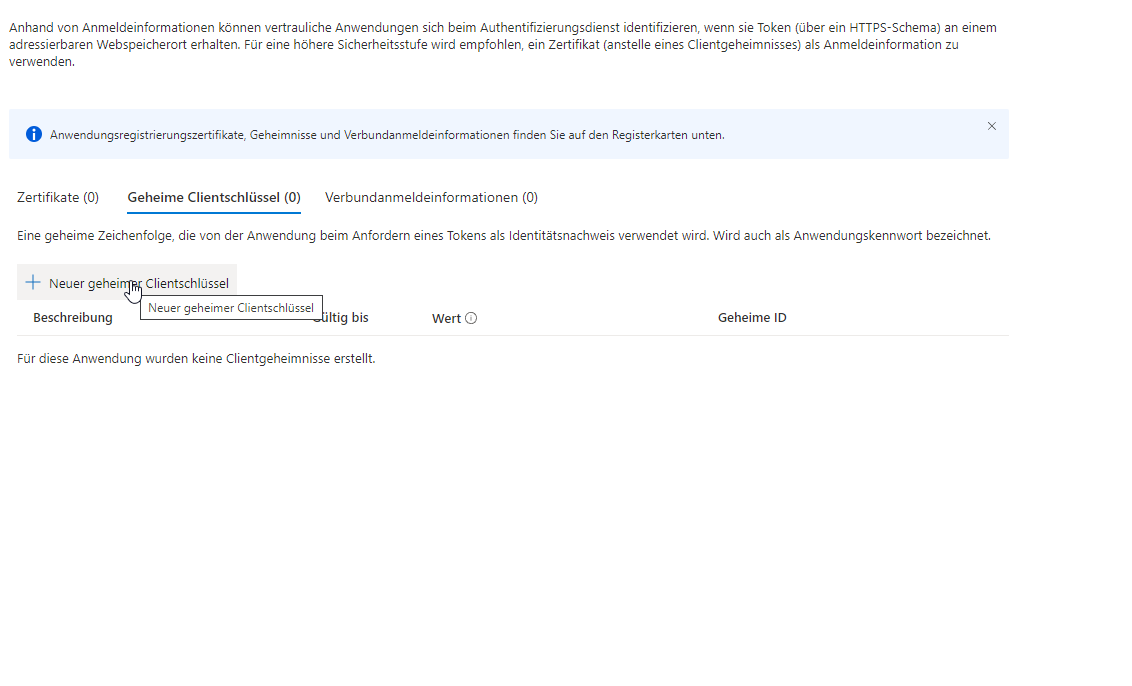The height and width of the screenshot is (686, 1132).
Task: Click the blue info icon in the banner
Action: pyautogui.click(x=34, y=134)
